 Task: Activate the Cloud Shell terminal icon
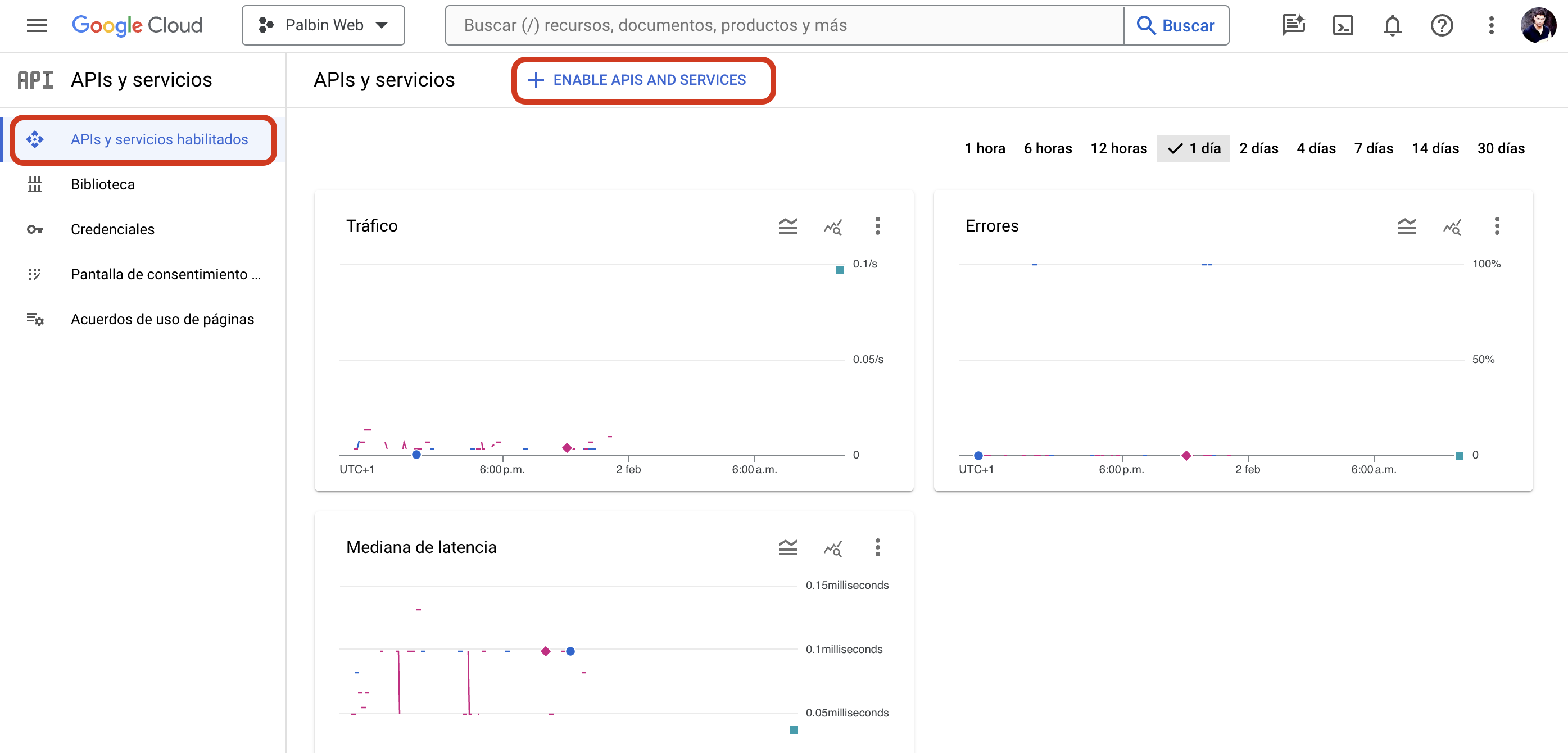1343,25
